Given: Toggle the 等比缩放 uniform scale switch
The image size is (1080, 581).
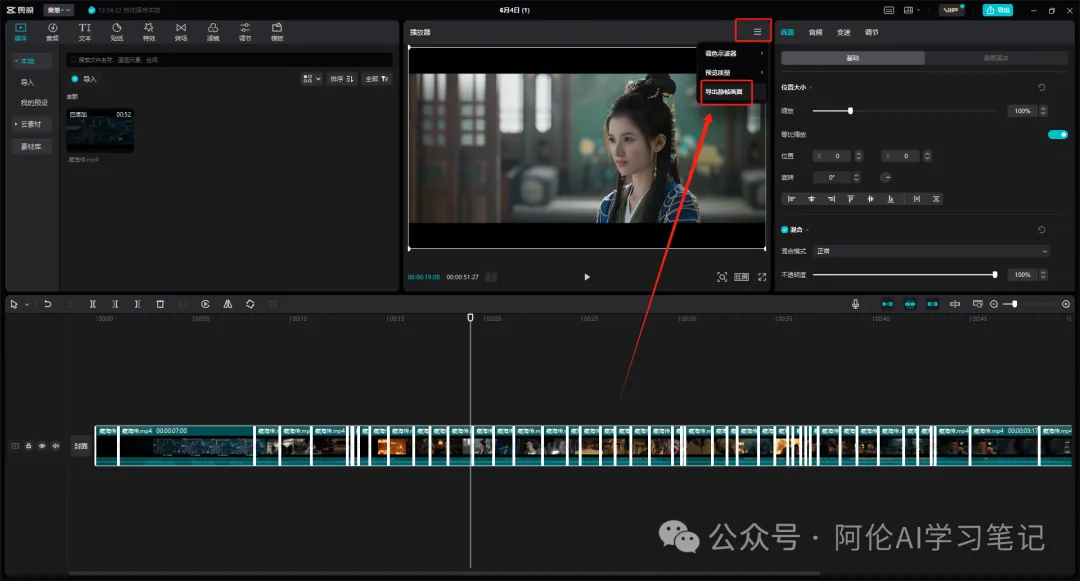Looking at the screenshot, I should point(1057,134).
